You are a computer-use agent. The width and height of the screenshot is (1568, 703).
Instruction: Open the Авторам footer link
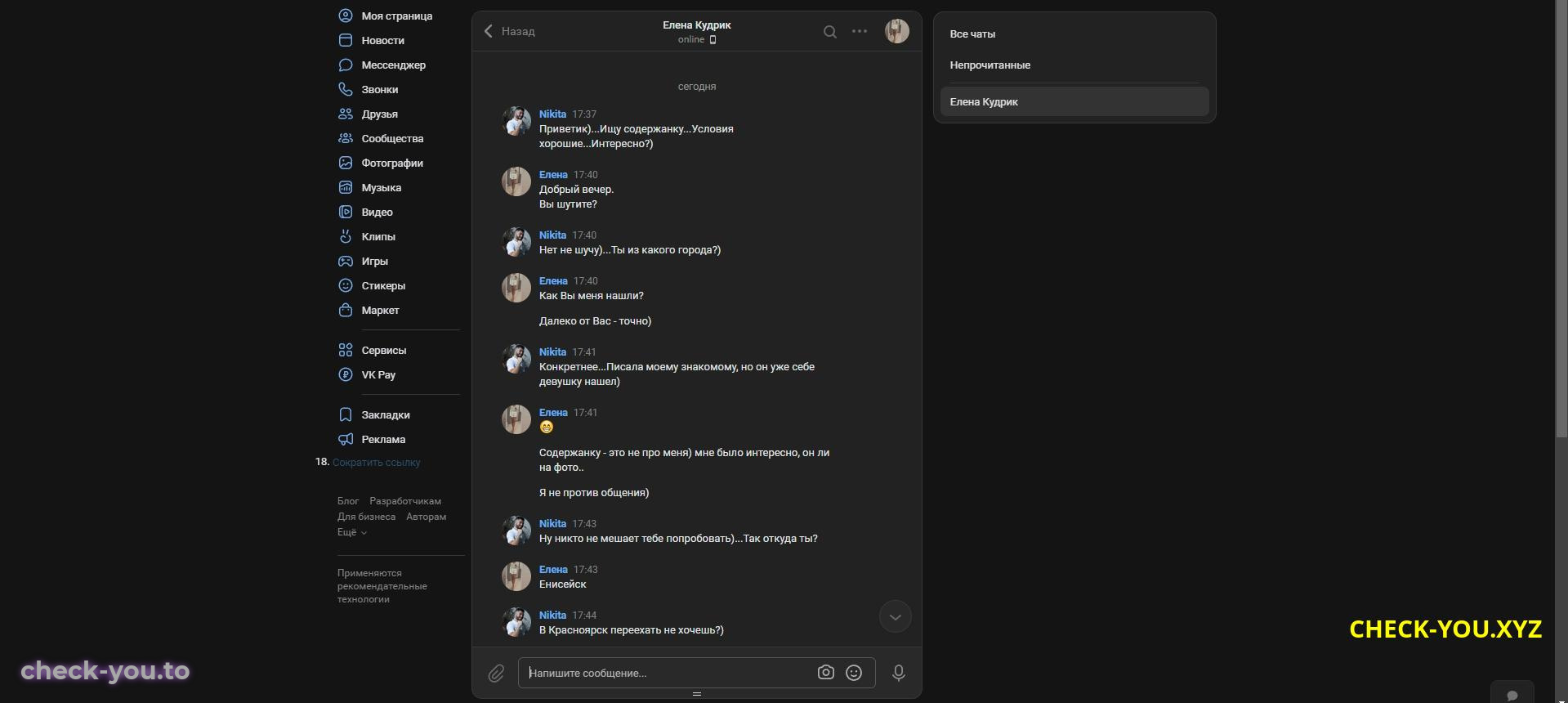point(426,517)
